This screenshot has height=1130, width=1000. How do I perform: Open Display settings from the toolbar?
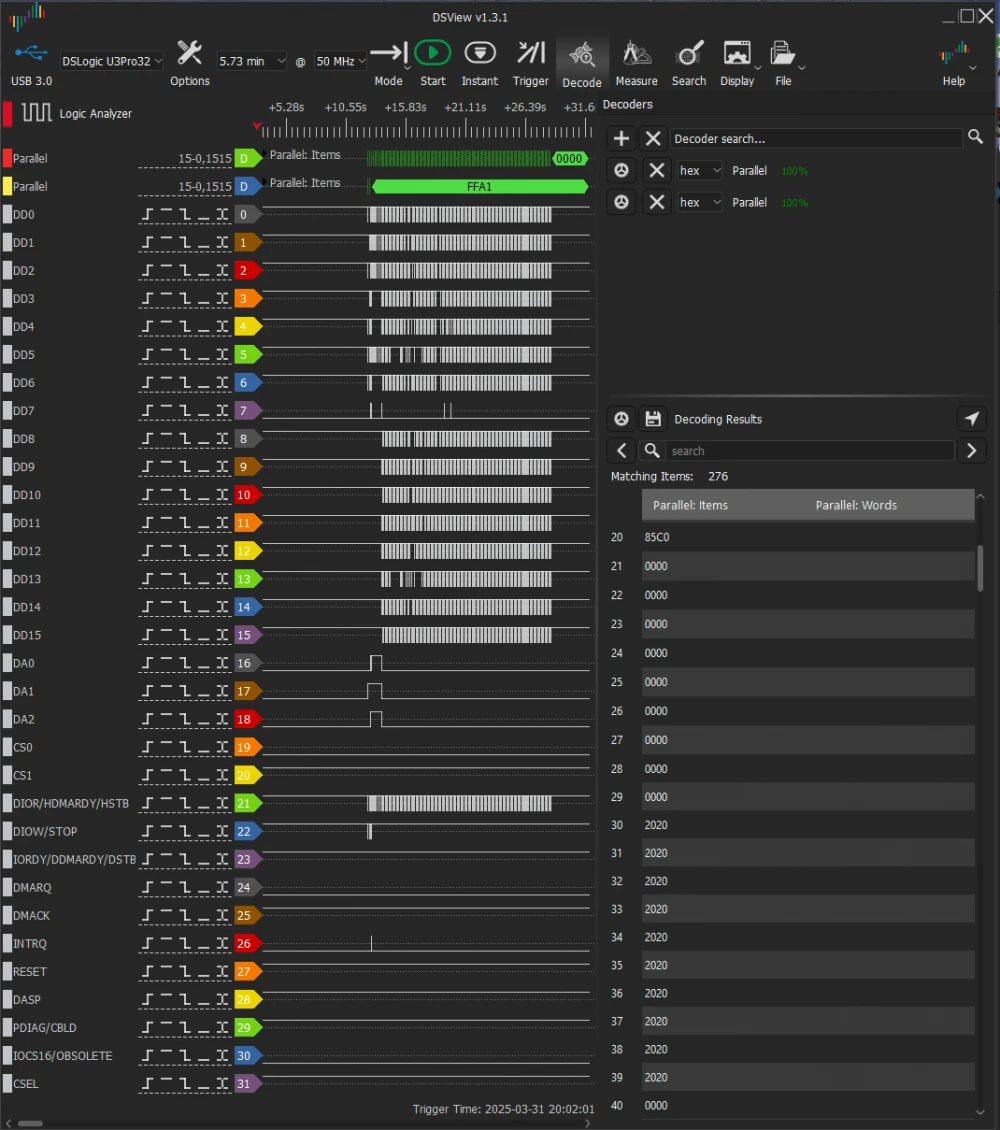(x=735, y=52)
